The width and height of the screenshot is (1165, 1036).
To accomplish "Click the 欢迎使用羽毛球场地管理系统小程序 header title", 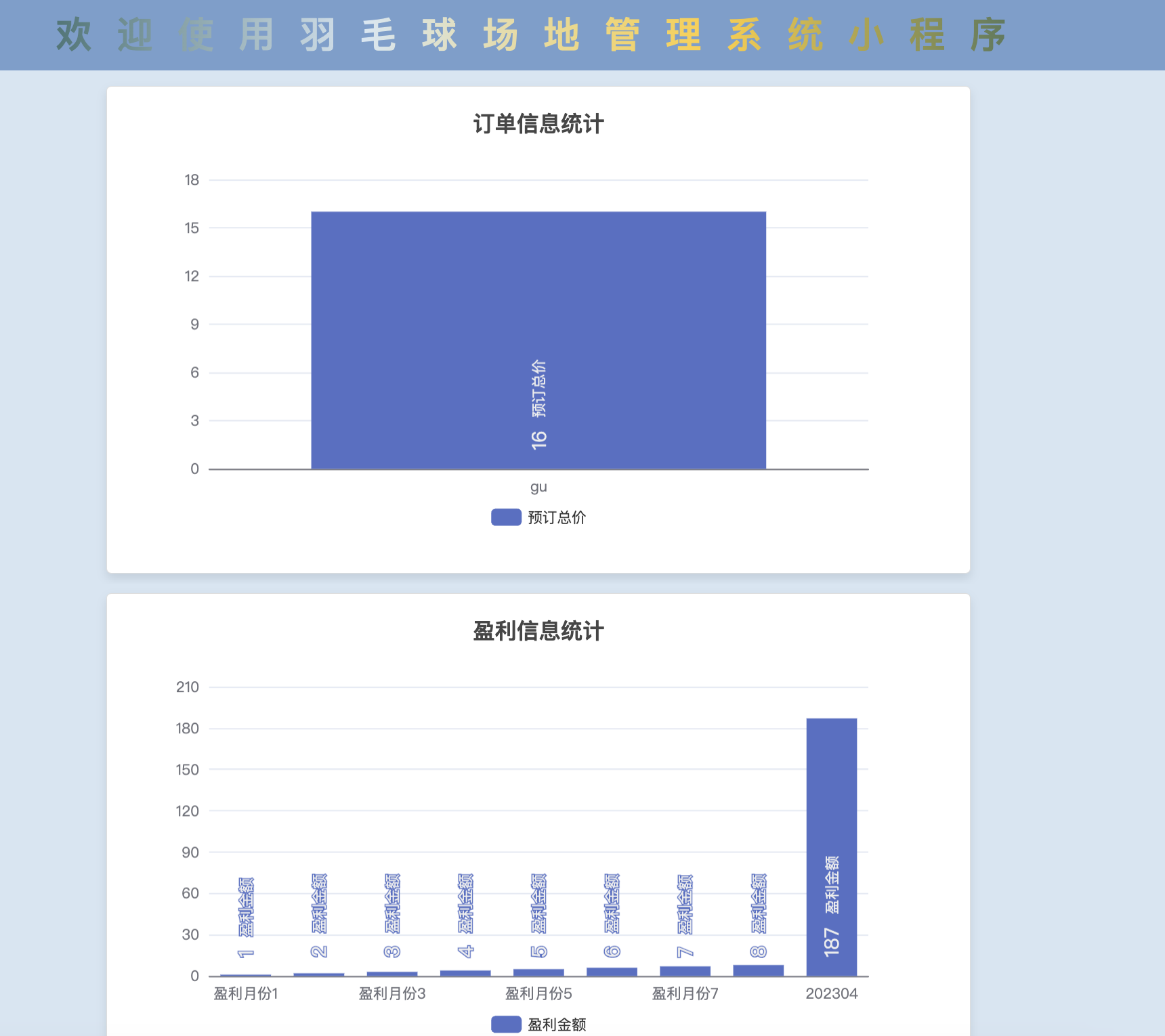I will point(531,35).
